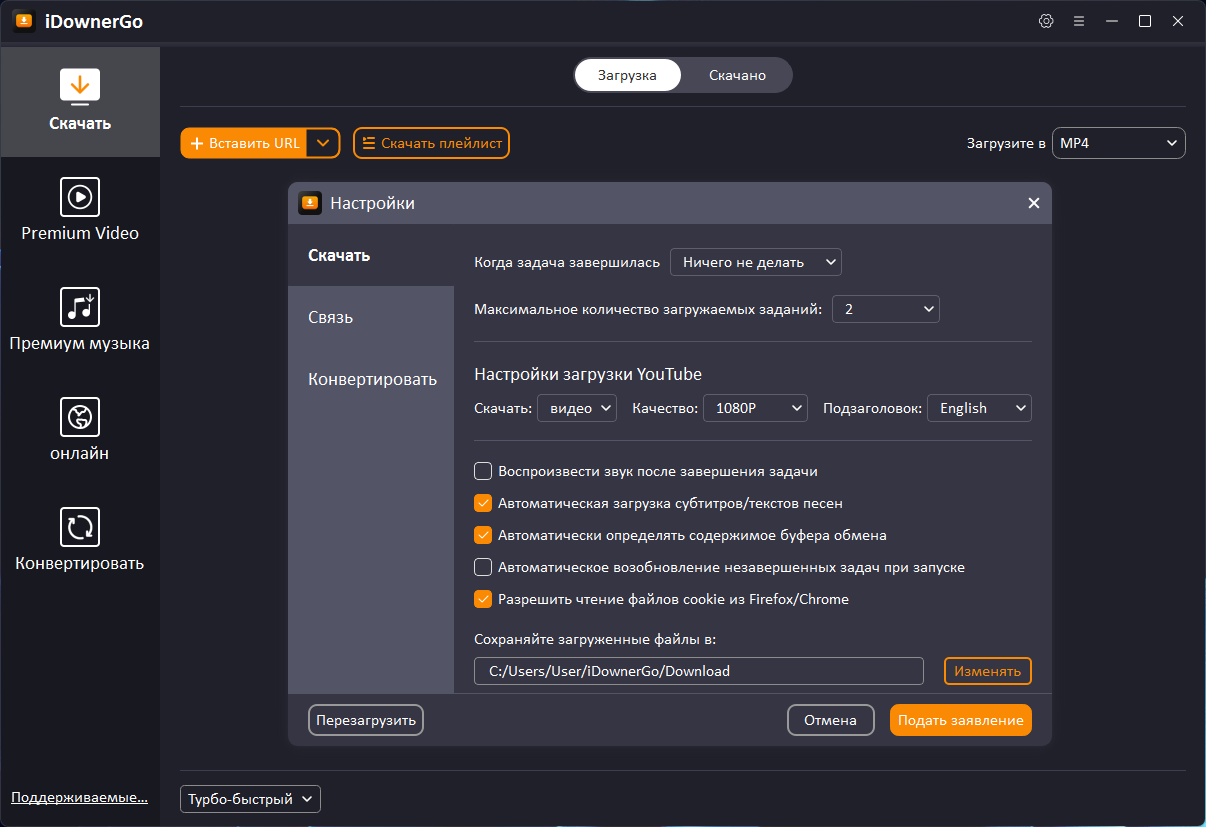
Task: Open the application settings gear icon
Action: click(x=1046, y=20)
